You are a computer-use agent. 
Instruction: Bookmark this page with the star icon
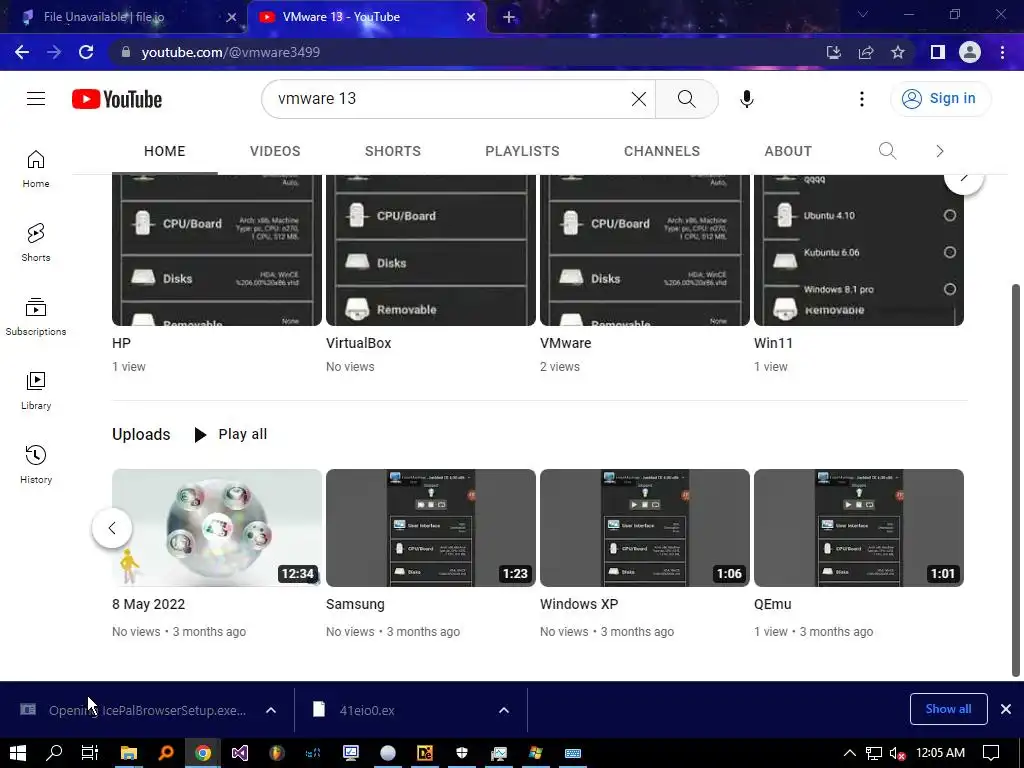(898, 52)
